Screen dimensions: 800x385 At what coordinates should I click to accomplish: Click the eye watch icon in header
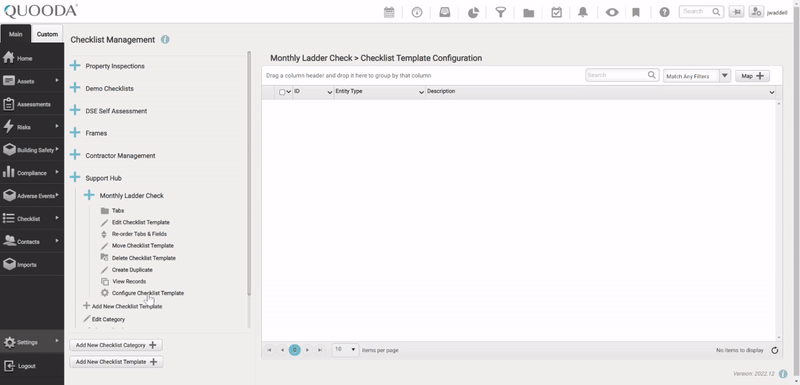[612, 12]
